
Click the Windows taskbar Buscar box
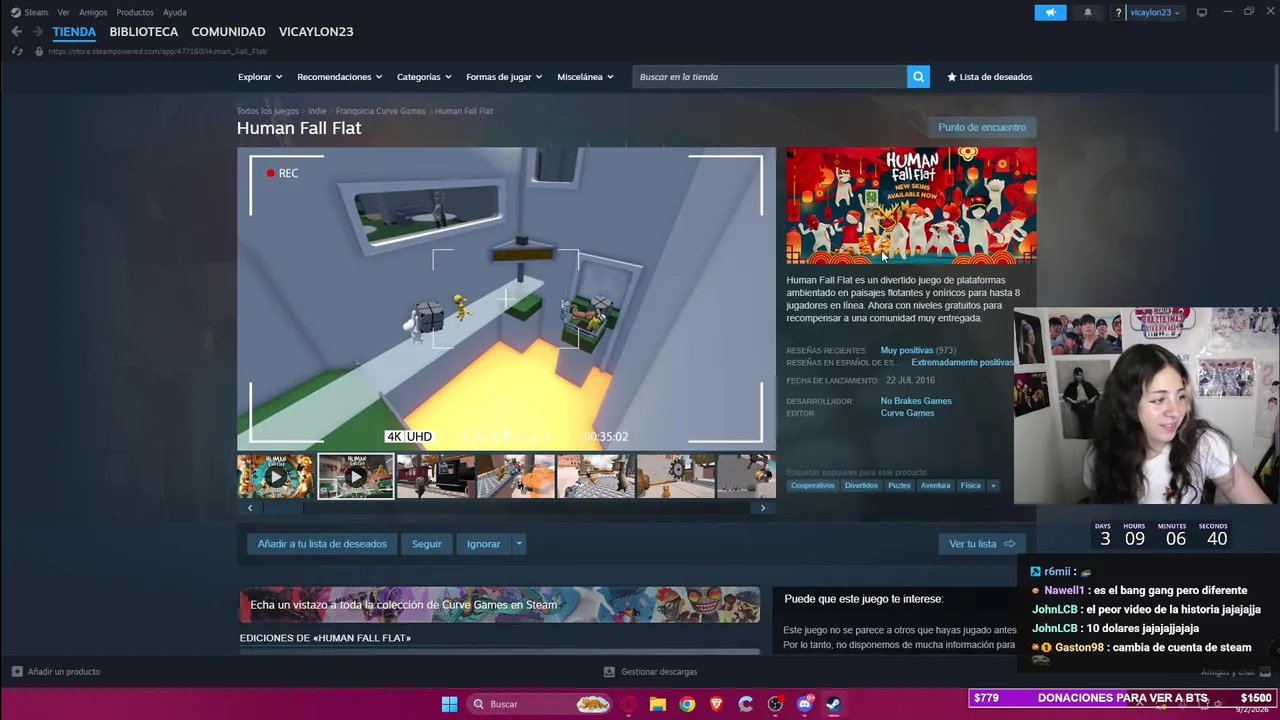coord(540,704)
